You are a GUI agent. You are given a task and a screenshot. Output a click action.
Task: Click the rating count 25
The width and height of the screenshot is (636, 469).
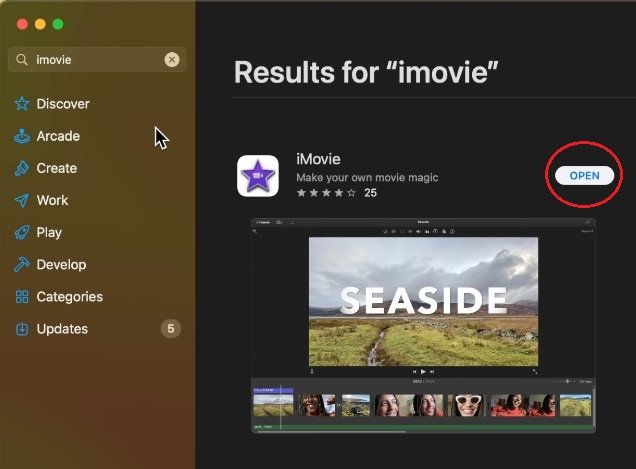pyautogui.click(x=370, y=193)
